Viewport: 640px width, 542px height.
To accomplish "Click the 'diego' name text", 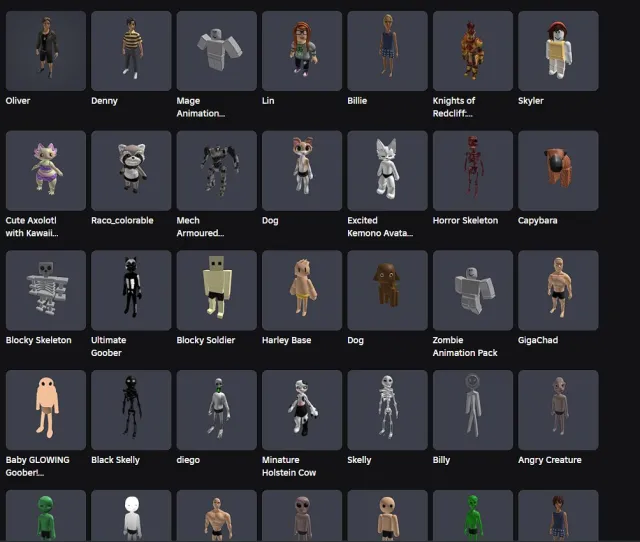I will point(188,460).
